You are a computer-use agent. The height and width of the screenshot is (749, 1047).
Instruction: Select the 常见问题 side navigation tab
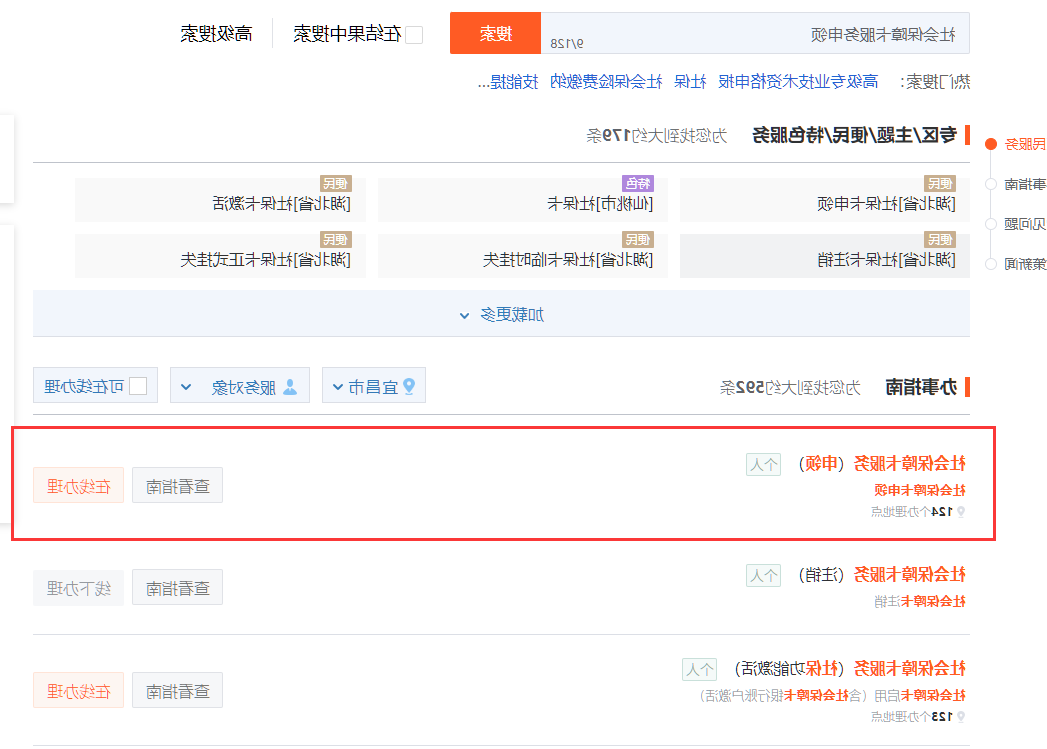pyautogui.click(x=1025, y=224)
